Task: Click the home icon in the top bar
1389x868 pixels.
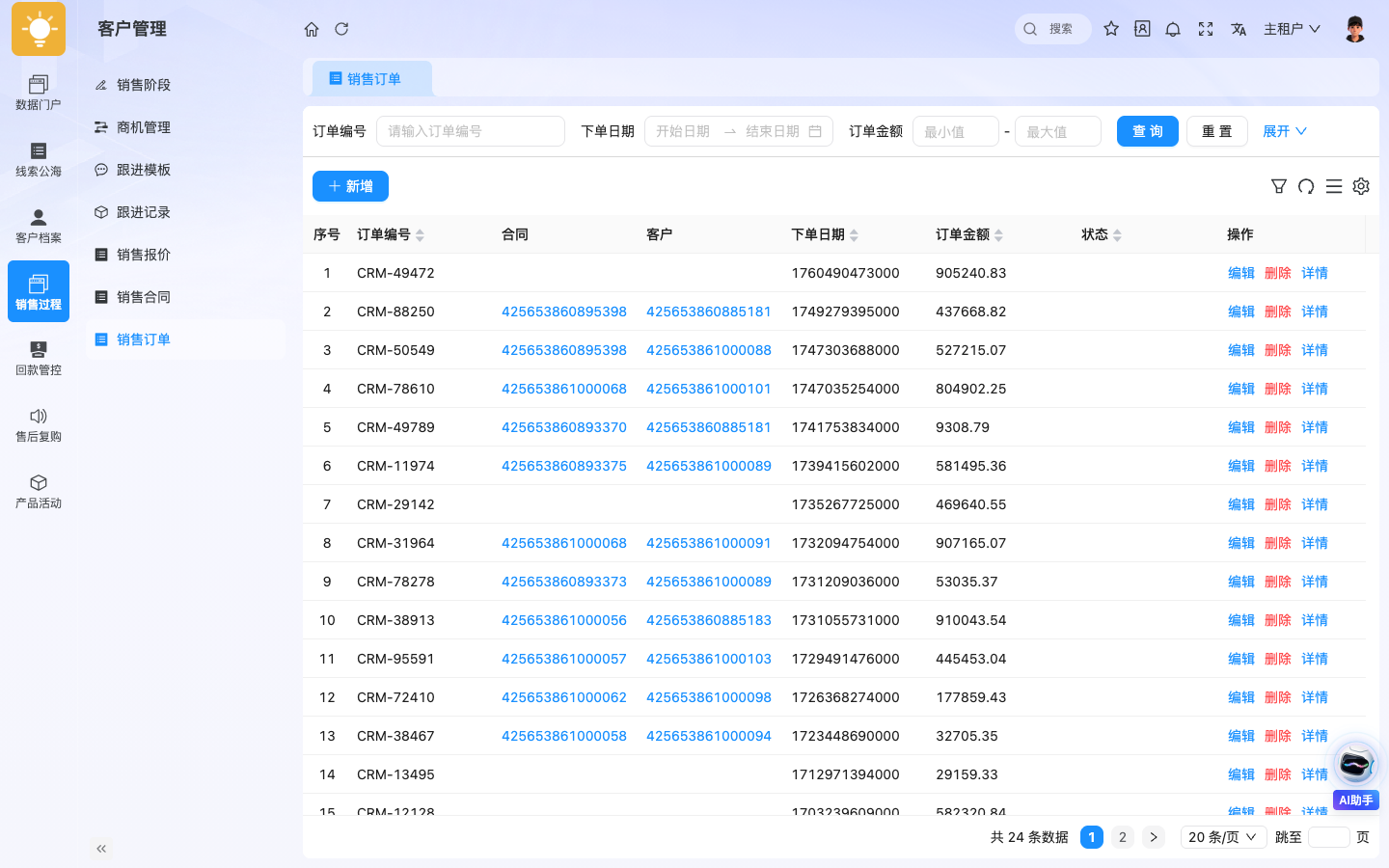Action: pyautogui.click(x=312, y=29)
